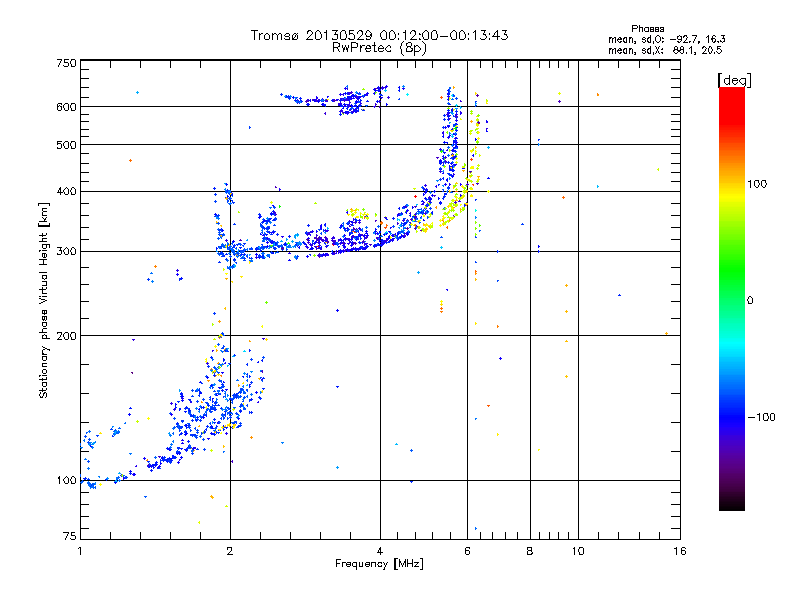800x600 pixels.
Task: Click the "[deg]" colorbar unit label
Action: coord(734,80)
